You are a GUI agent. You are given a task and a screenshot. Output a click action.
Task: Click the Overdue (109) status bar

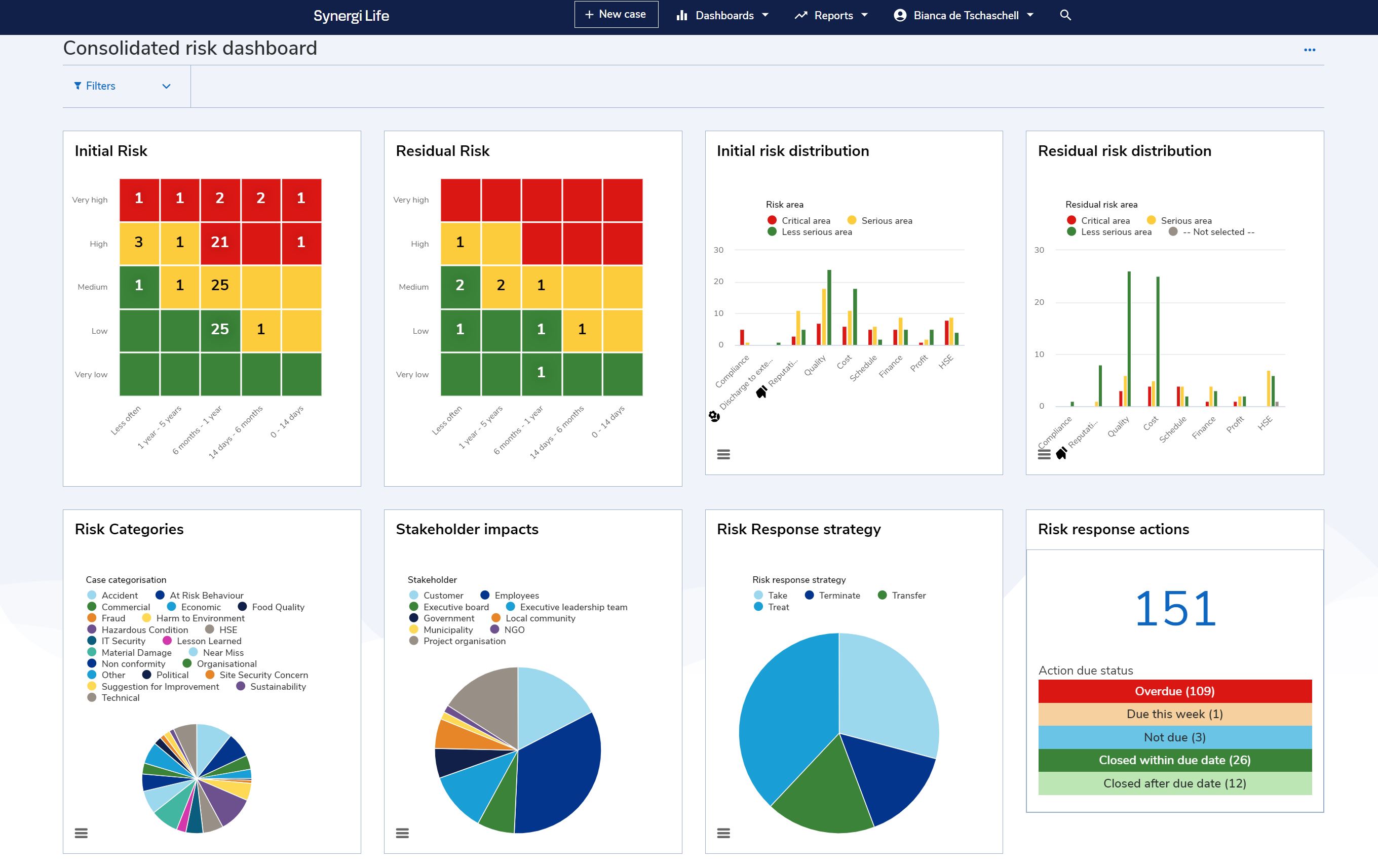[x=1174, y=691]
